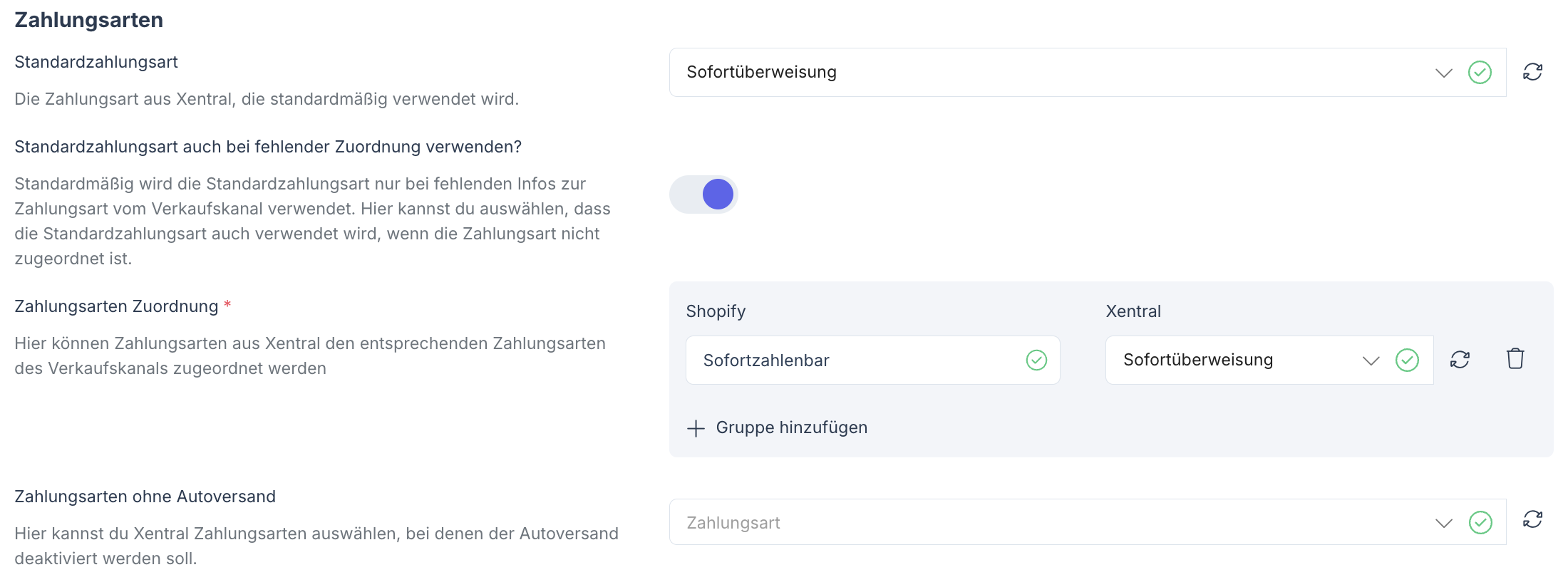Click the green checkmark beside Standardzahlungsart
The image size is (1568, 587).
(x=1480, y=72)
